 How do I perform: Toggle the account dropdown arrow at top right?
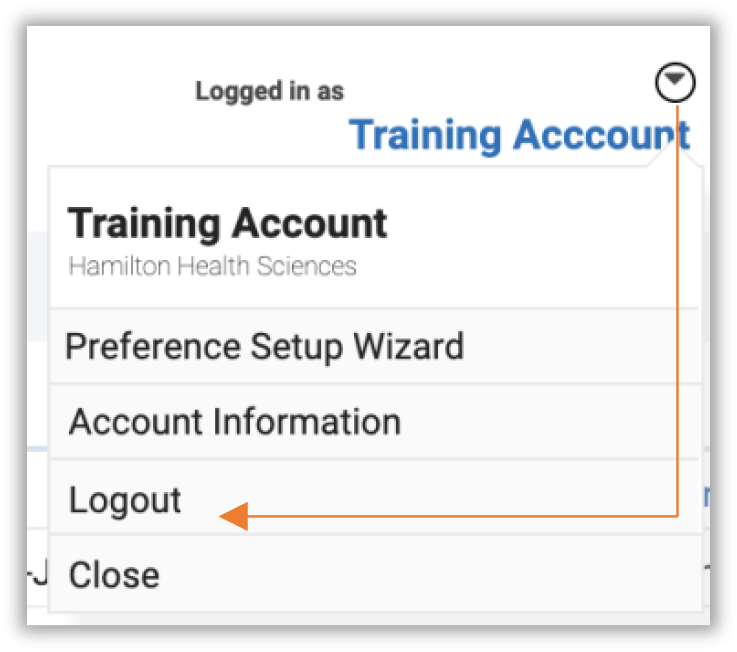(675, 82)
